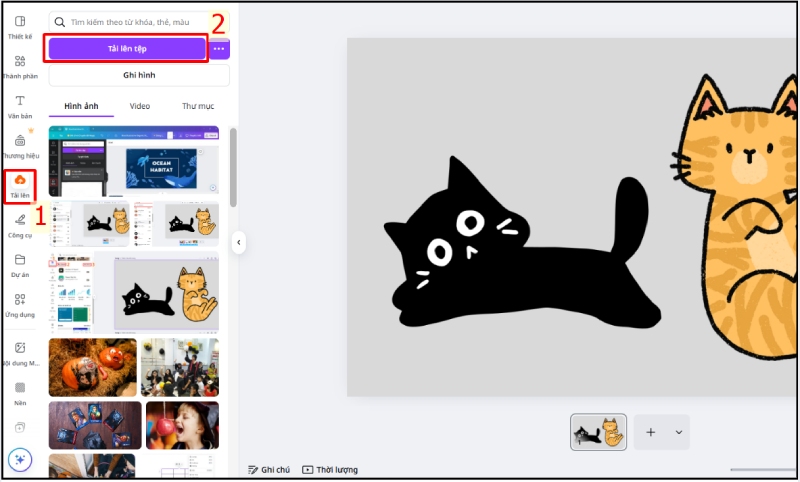The width and height of the screenshot is (800, 482).
Task: Collapse the side panel with arrow handle
Action: tap(239, 242)
